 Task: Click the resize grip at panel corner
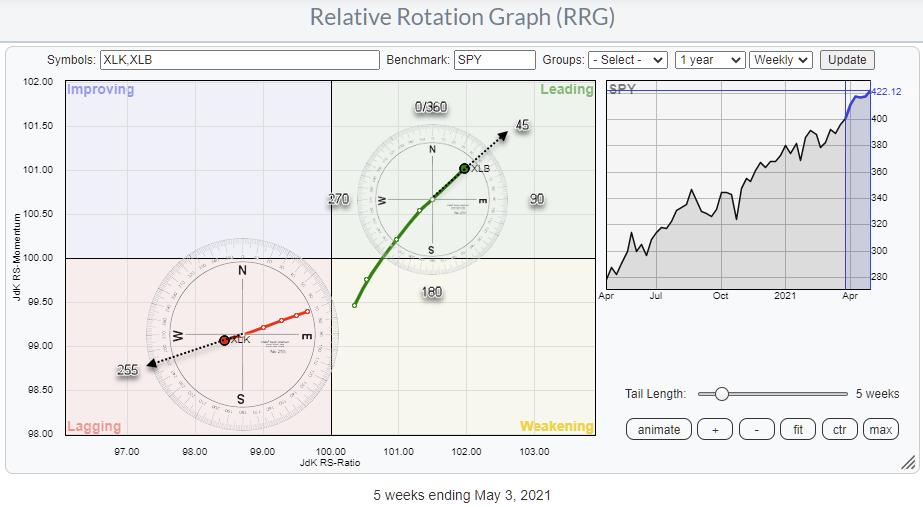[908, 462]
